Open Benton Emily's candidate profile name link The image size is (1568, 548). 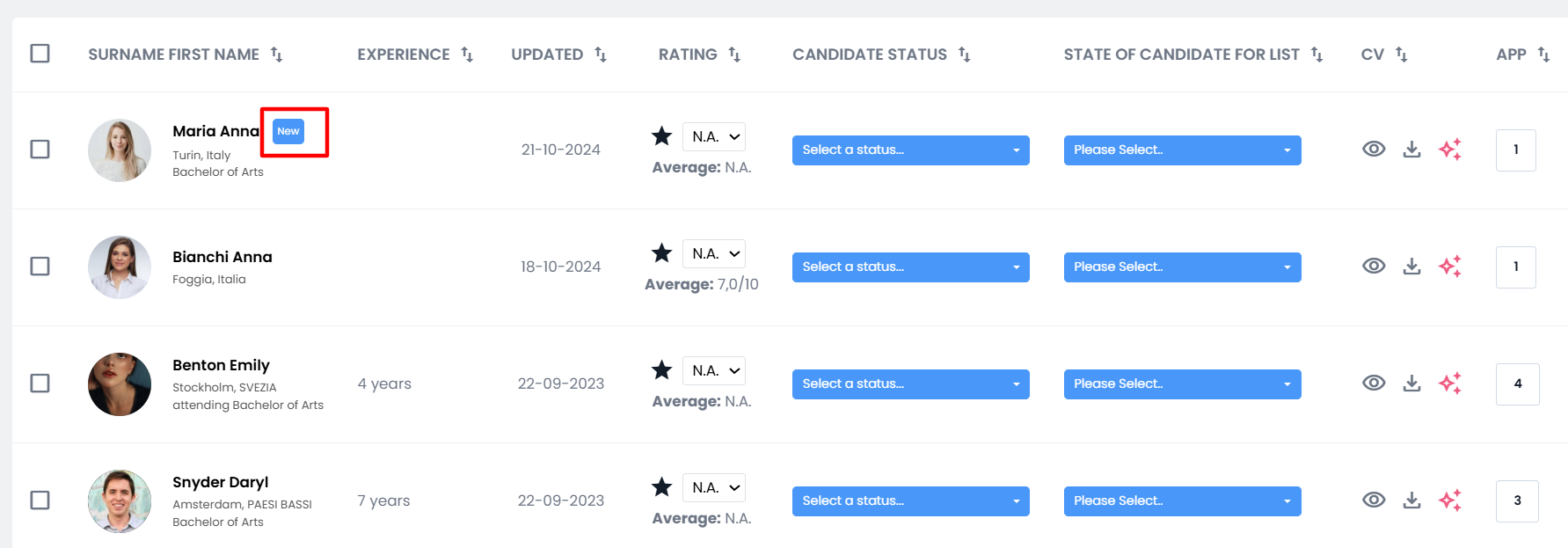(221, 365)
